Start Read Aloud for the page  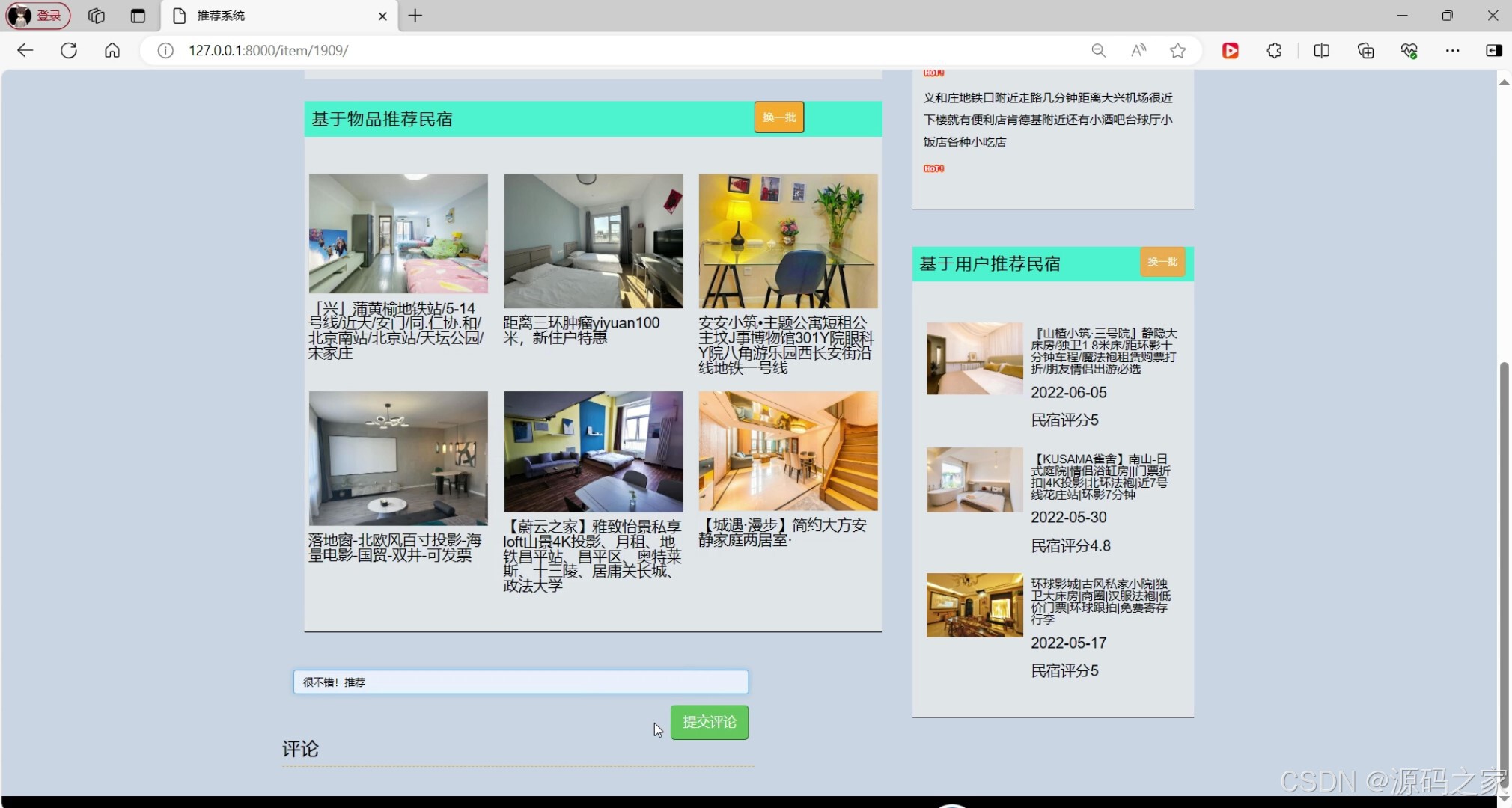tap(1138, 50)
